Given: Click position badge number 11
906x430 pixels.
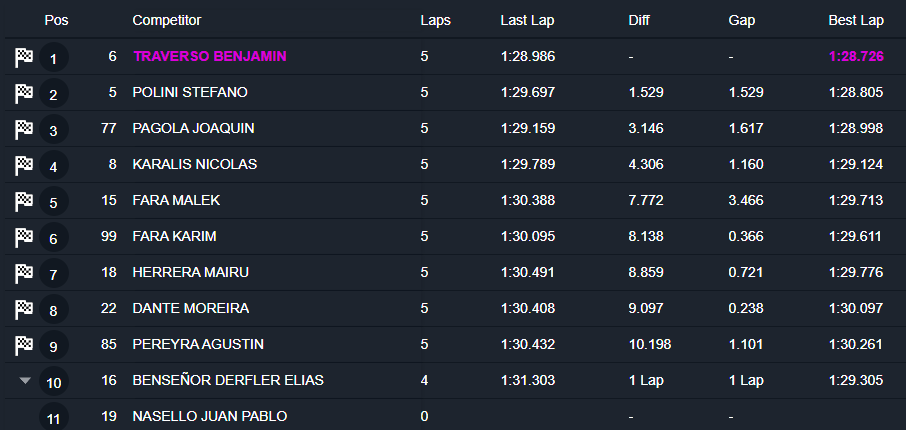Looking at the screenshot, I should click(x=53, y=418).
